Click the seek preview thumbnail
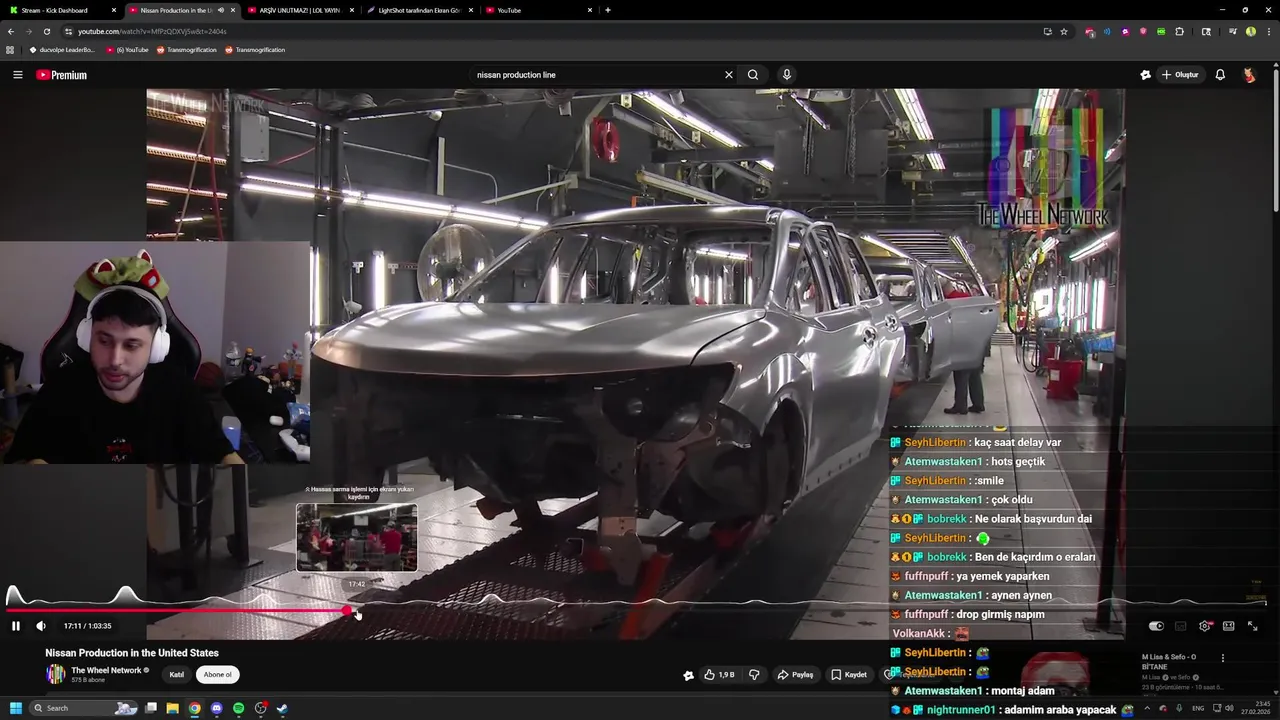1280x720 pixels. pyautogui.click(x=356, y=538)
